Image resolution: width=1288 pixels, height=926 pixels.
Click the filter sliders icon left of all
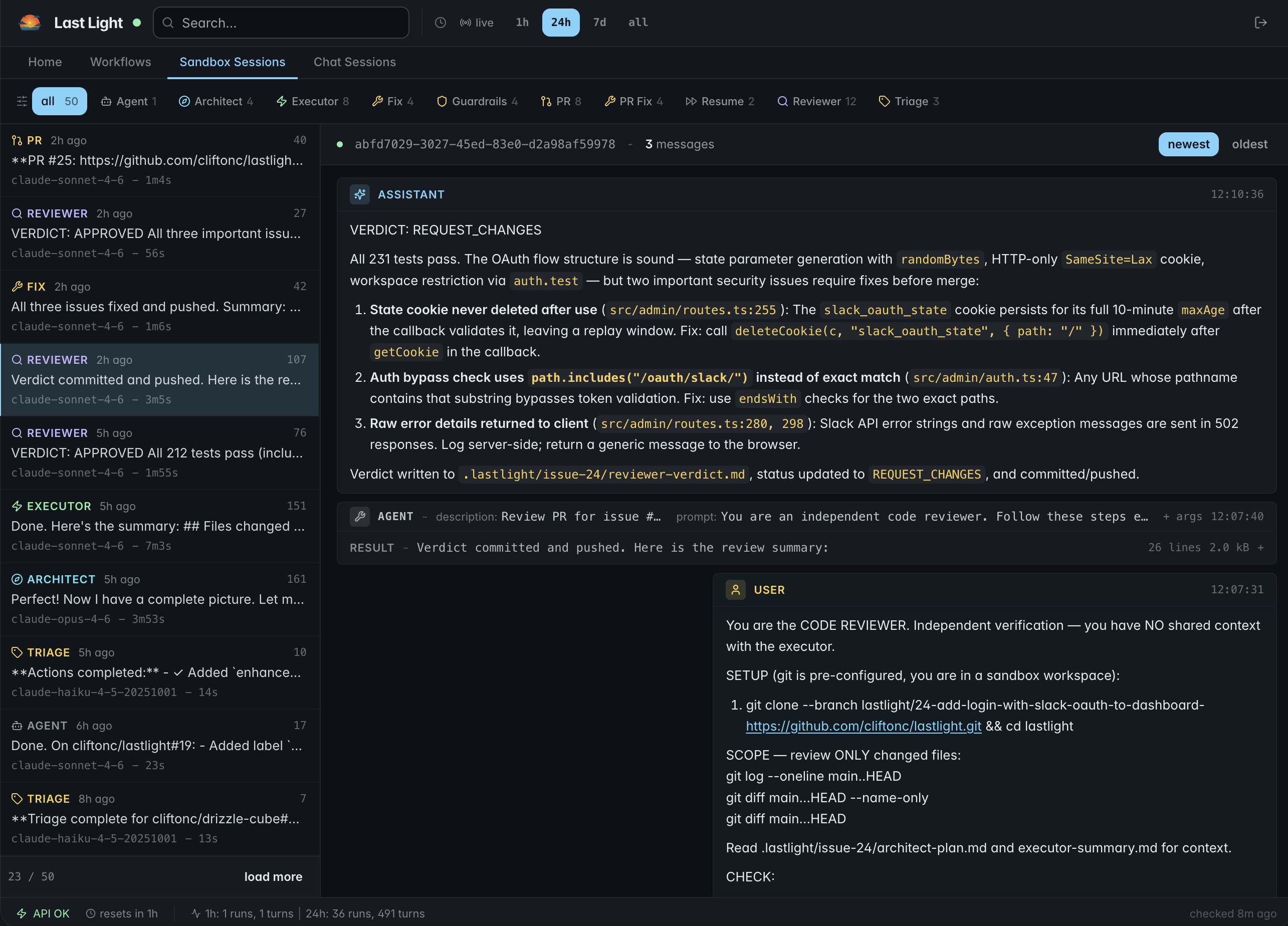tap(22, 101)
